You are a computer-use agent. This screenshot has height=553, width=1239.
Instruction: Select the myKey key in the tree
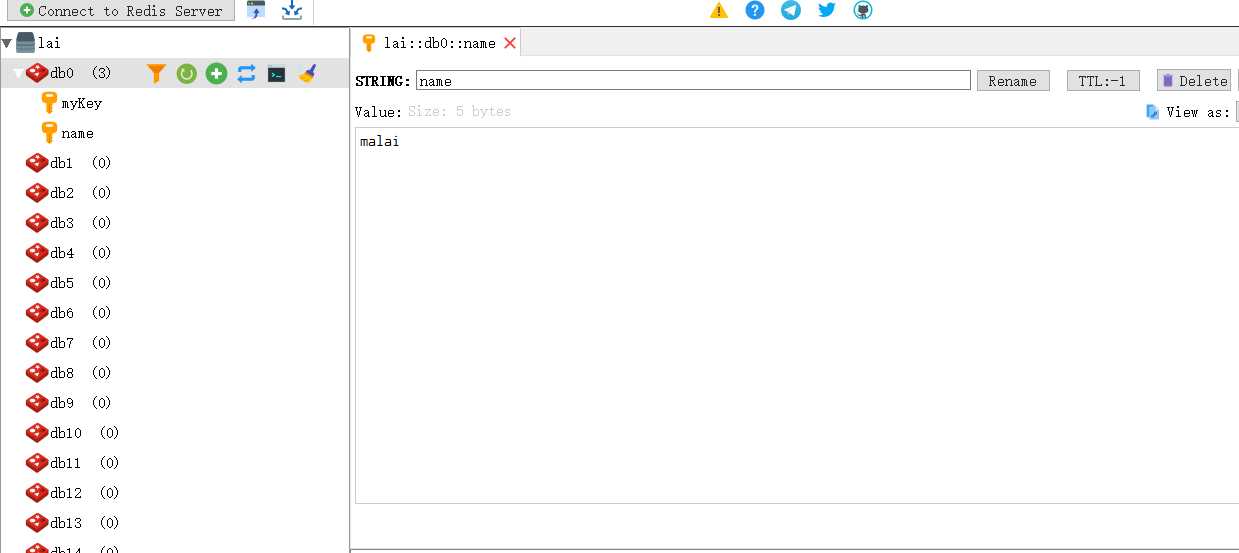point(81,103)
